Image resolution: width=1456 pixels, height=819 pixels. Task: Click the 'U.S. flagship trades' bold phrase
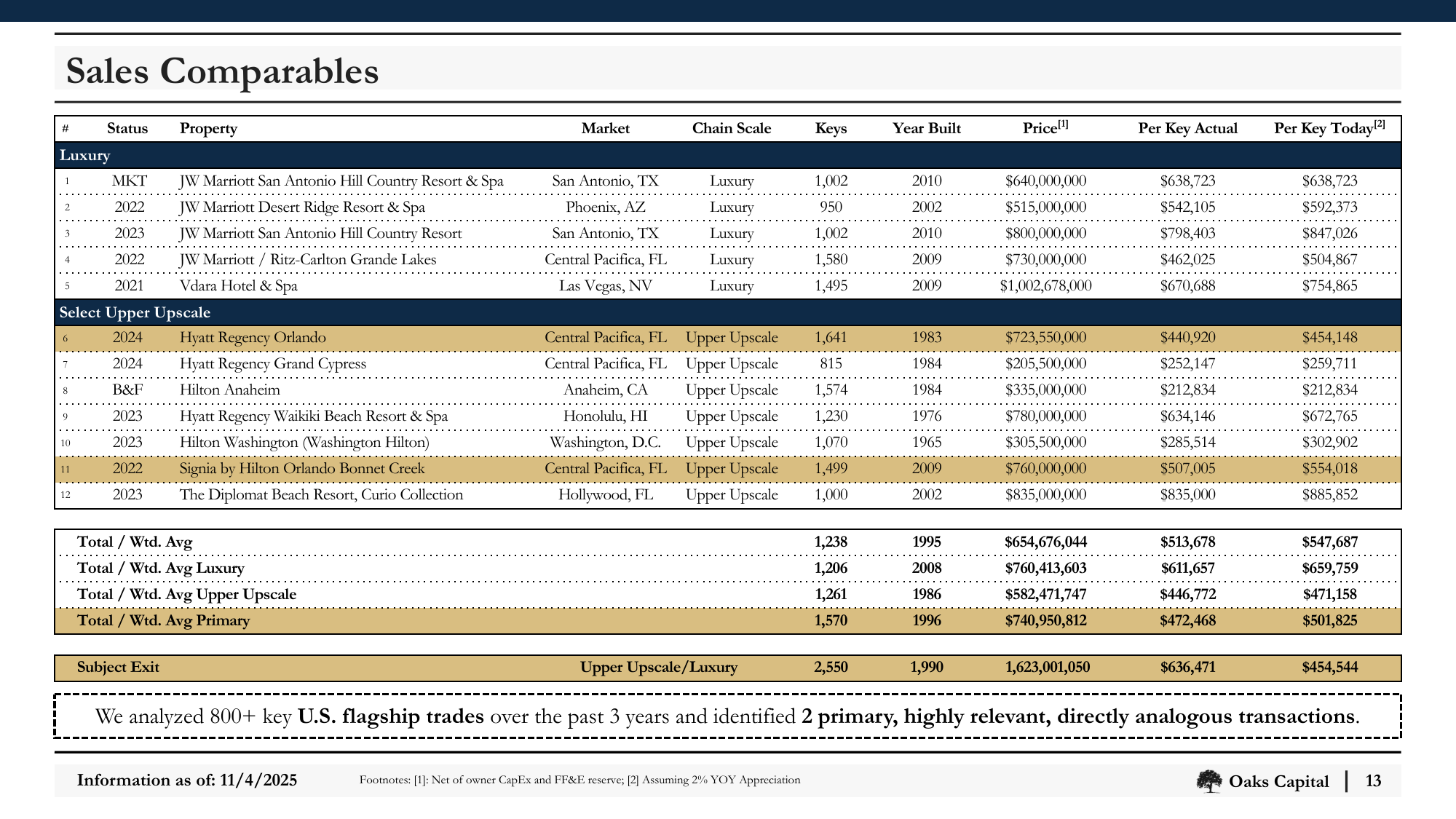point(391,716)
